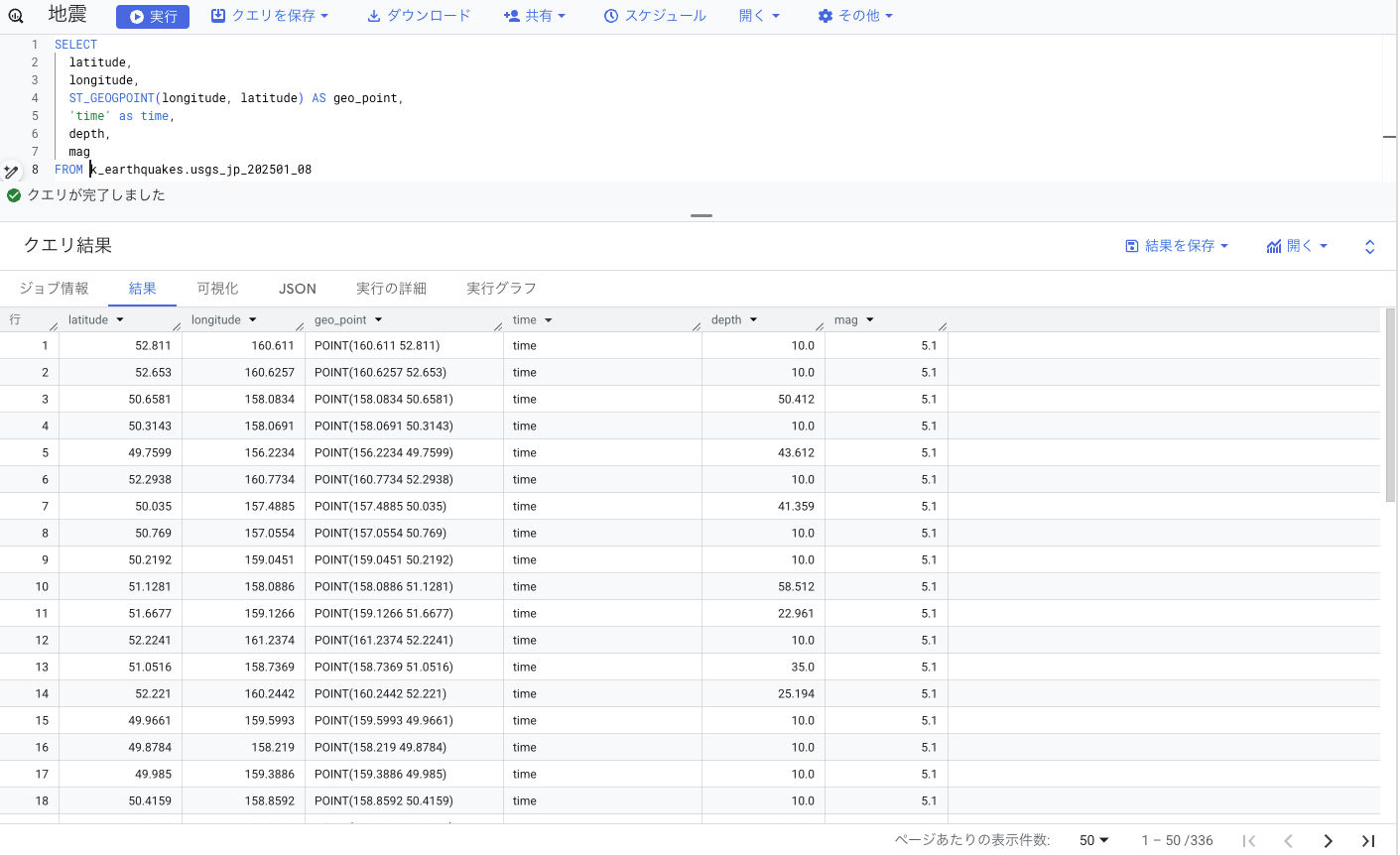Click the ダウンロード button
1400x855 pixels.
(x=419, y=16)
